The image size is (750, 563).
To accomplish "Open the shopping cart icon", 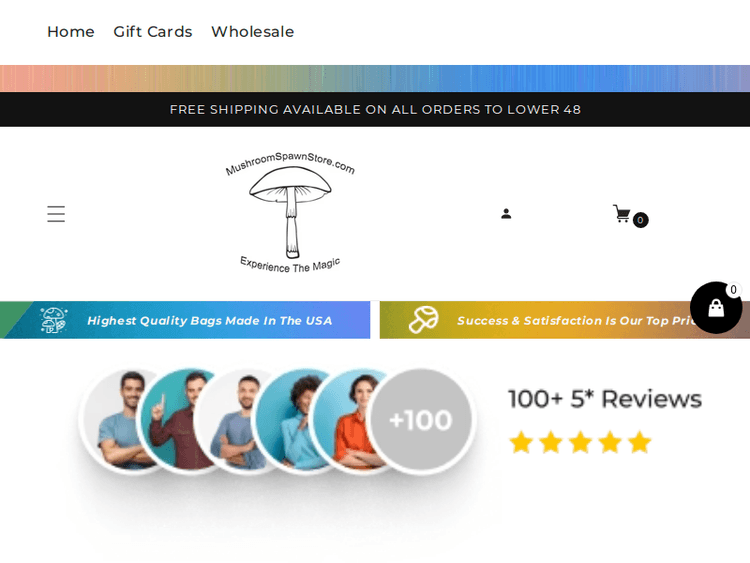I will click(x=622, y=214).
